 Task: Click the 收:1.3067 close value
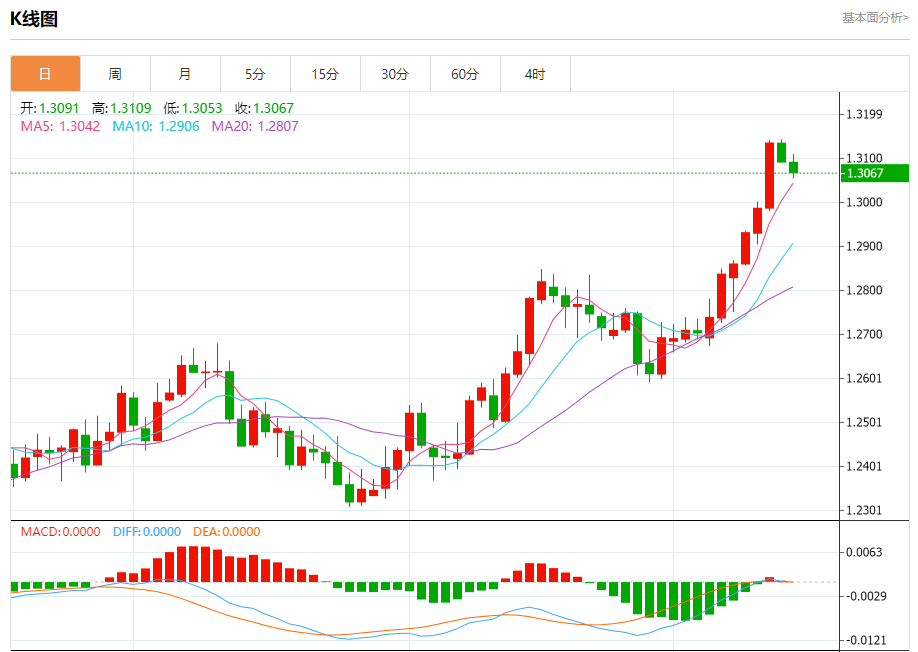[265, 108]
